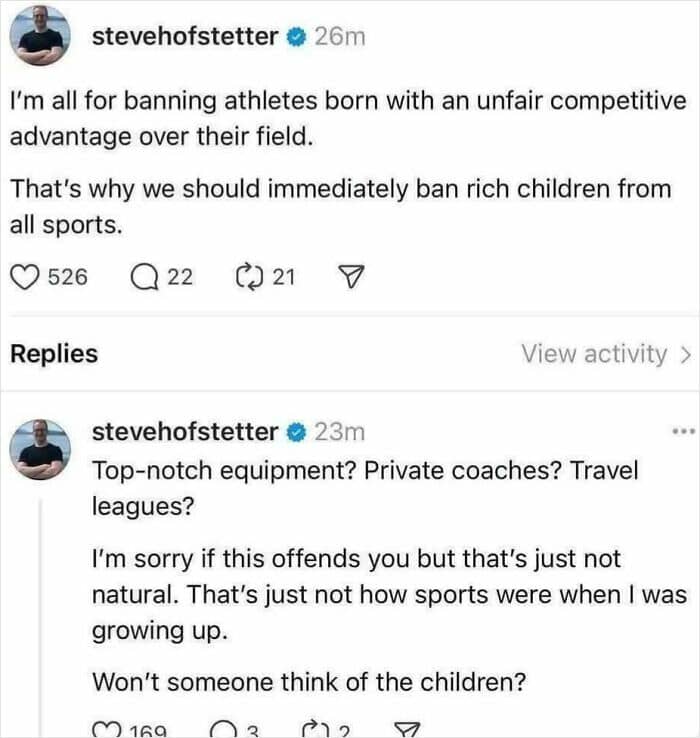Viewport: 700px width, 738px height.
Task: Click the 23m timestamp on the reply
Action: 340,432
